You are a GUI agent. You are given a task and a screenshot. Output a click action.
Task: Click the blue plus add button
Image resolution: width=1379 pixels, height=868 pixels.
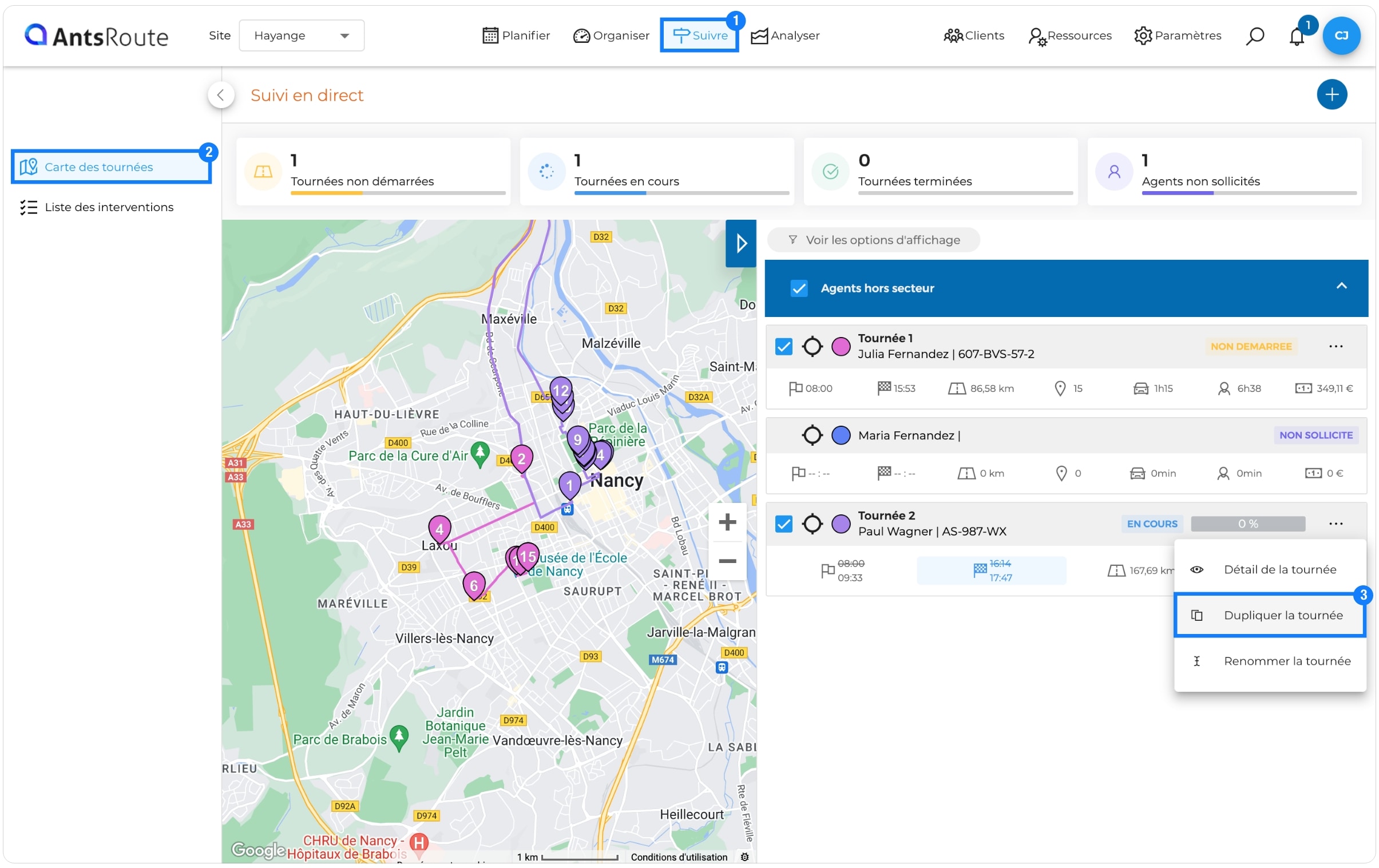click(1332, 94)
